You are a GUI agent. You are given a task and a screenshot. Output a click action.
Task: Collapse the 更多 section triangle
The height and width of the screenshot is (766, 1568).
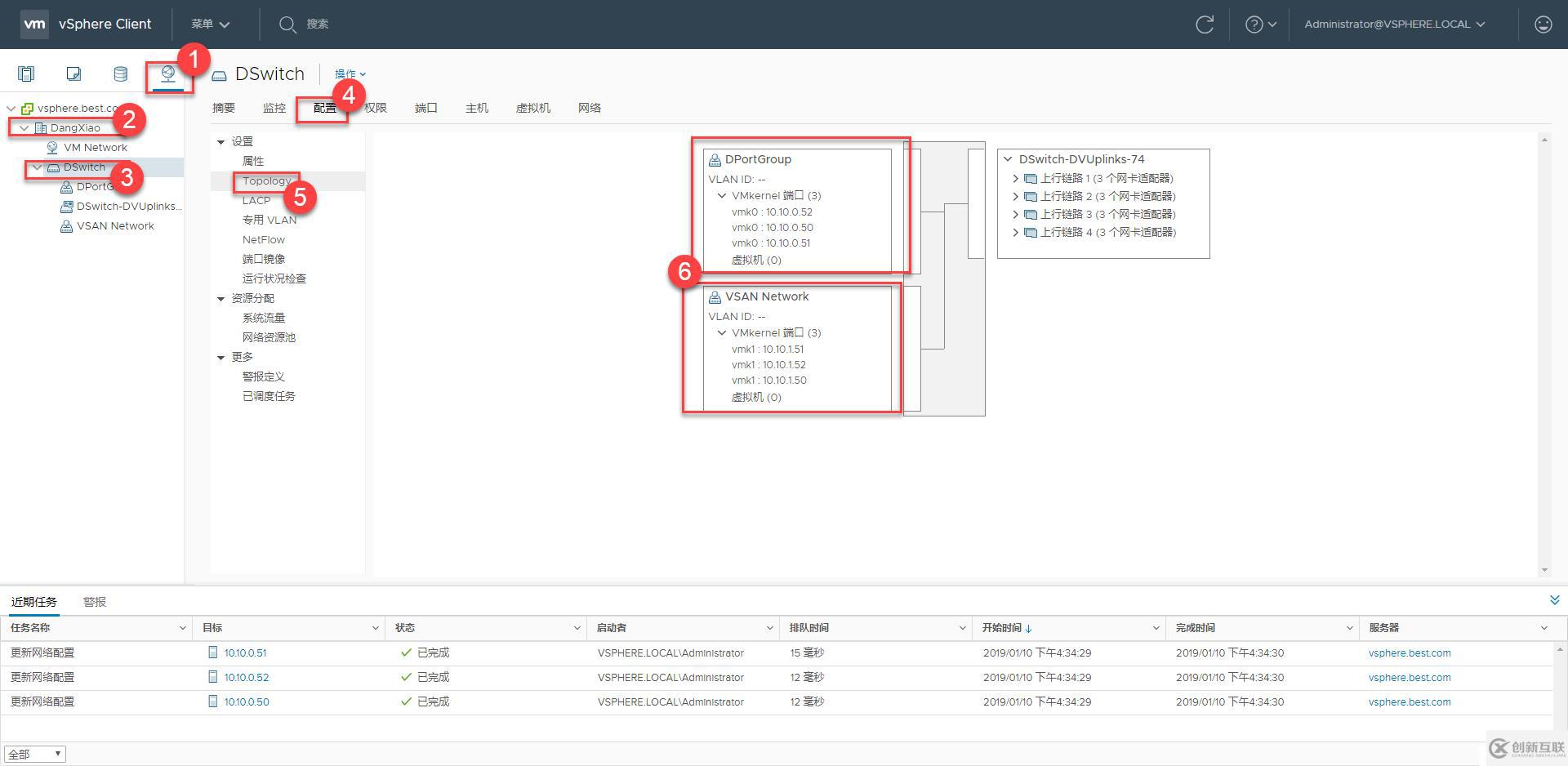tap(220, 358)
